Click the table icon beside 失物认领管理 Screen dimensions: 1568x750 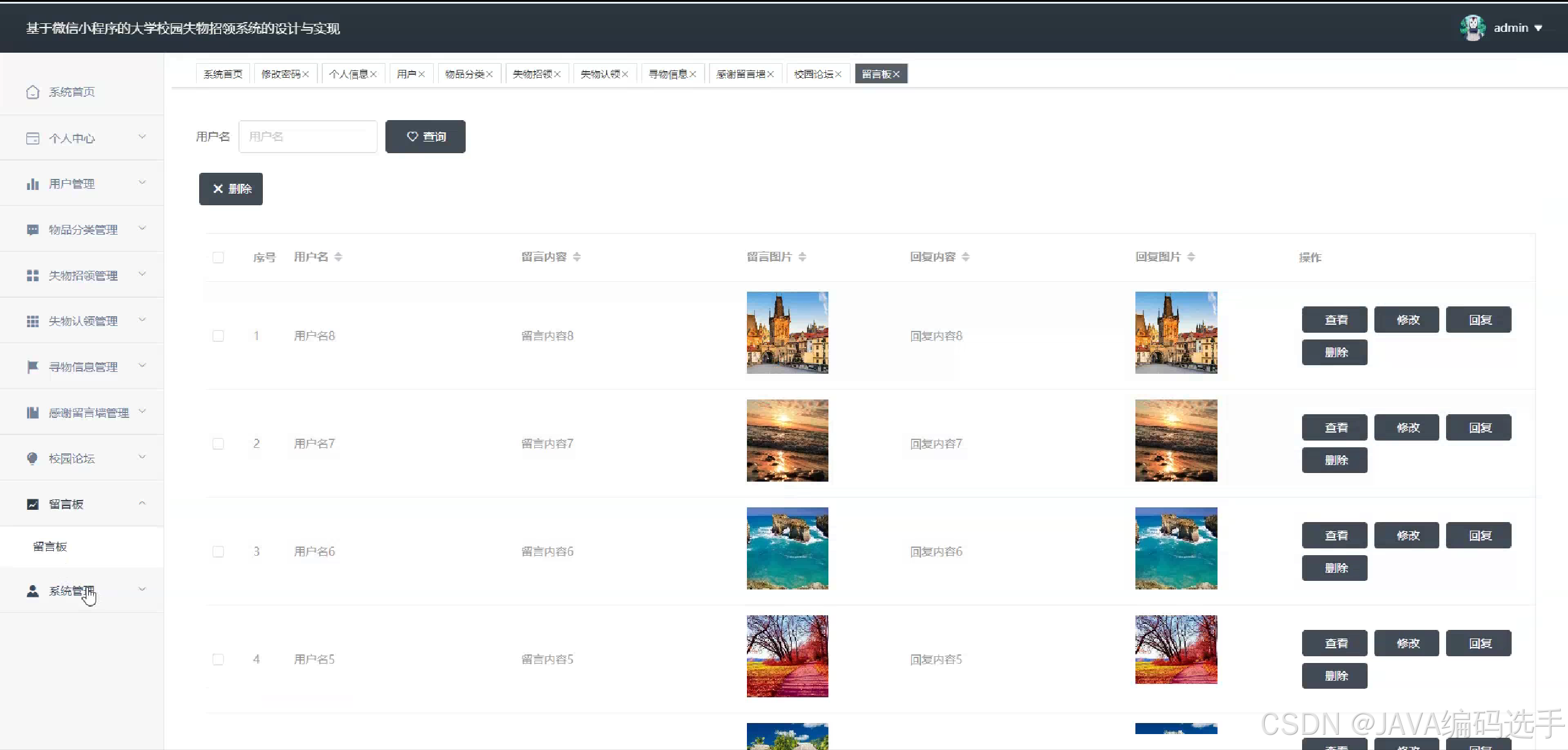pyautogui.click(x=32, y=321)
